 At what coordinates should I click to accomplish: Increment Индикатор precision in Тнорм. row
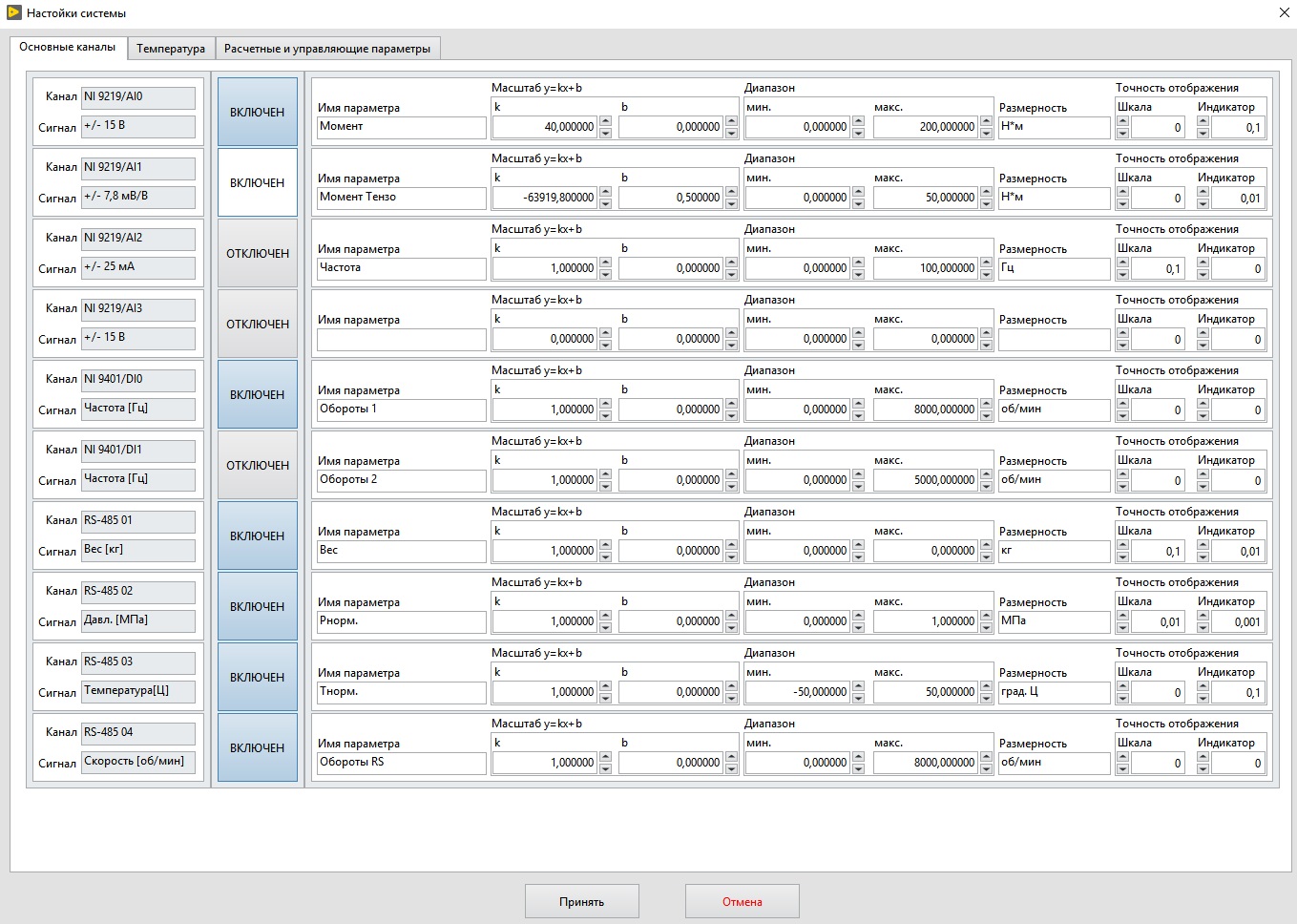[x=1203, y=686]
